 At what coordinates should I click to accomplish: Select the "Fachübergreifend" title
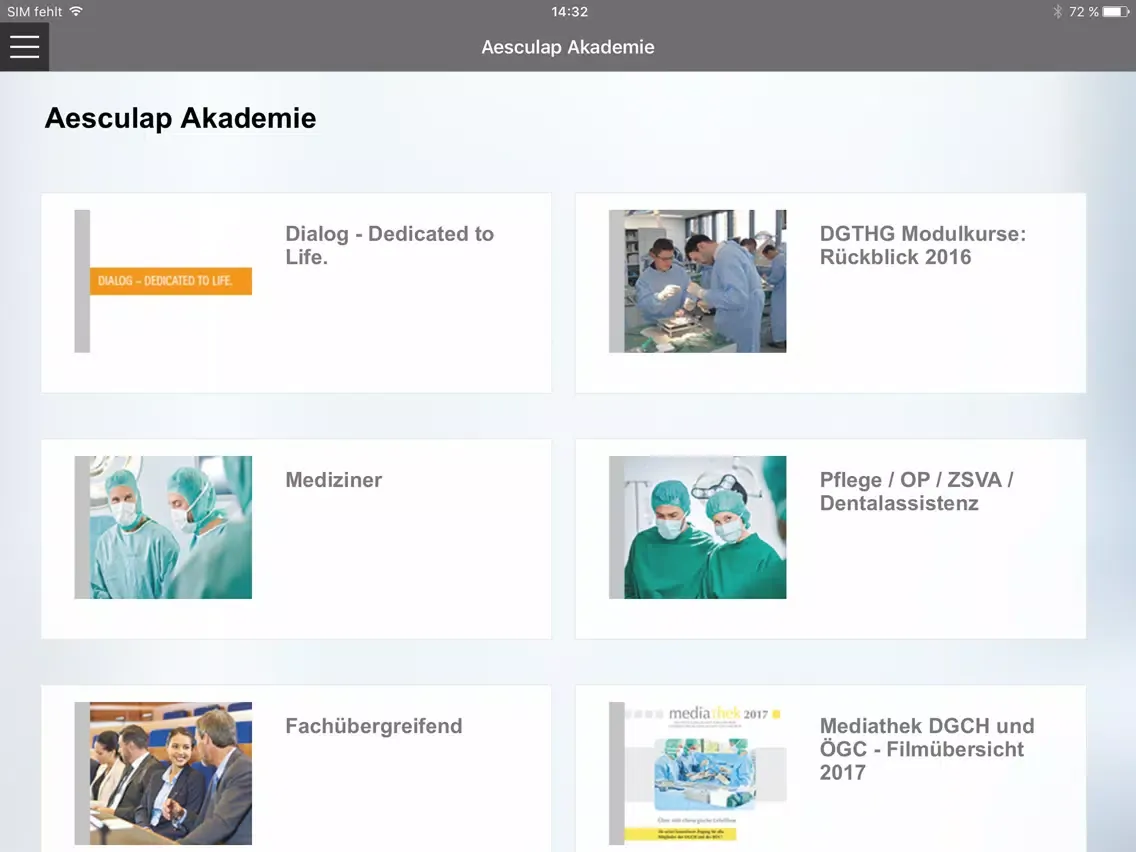pyautogui.click(x=374, y=726)
